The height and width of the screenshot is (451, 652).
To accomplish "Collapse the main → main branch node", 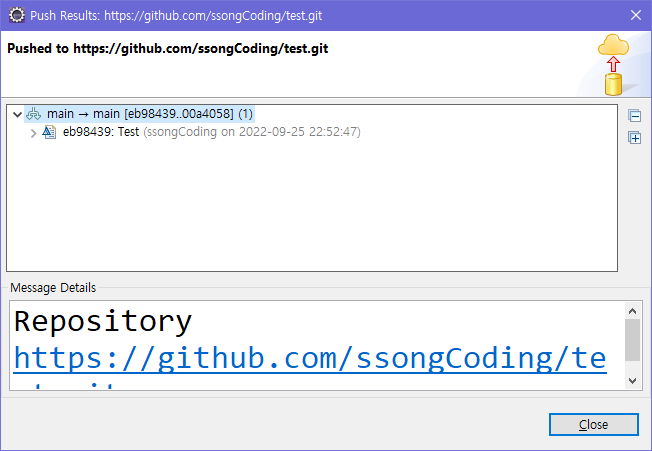I will pyautogui.click(x=17, y=114).
